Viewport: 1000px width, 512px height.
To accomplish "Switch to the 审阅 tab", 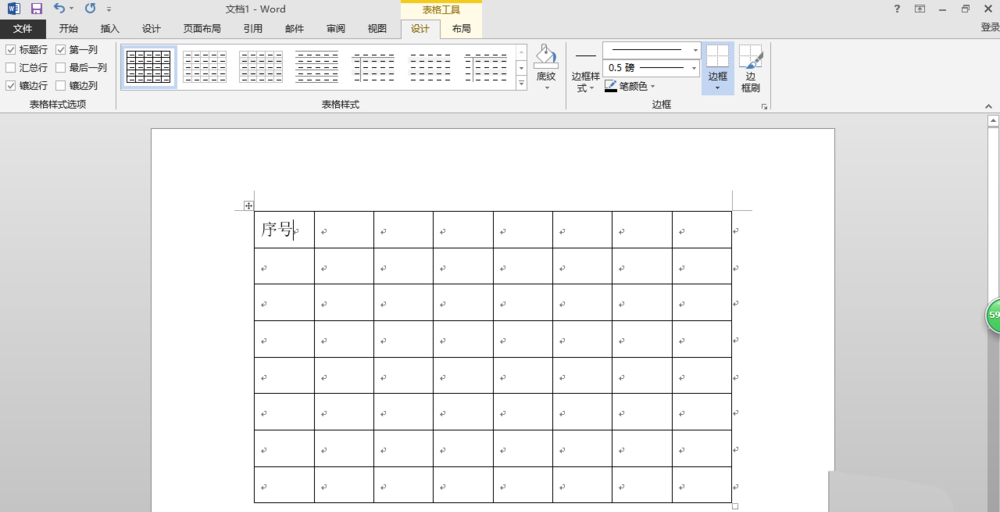I will click(x=335, y=29).
